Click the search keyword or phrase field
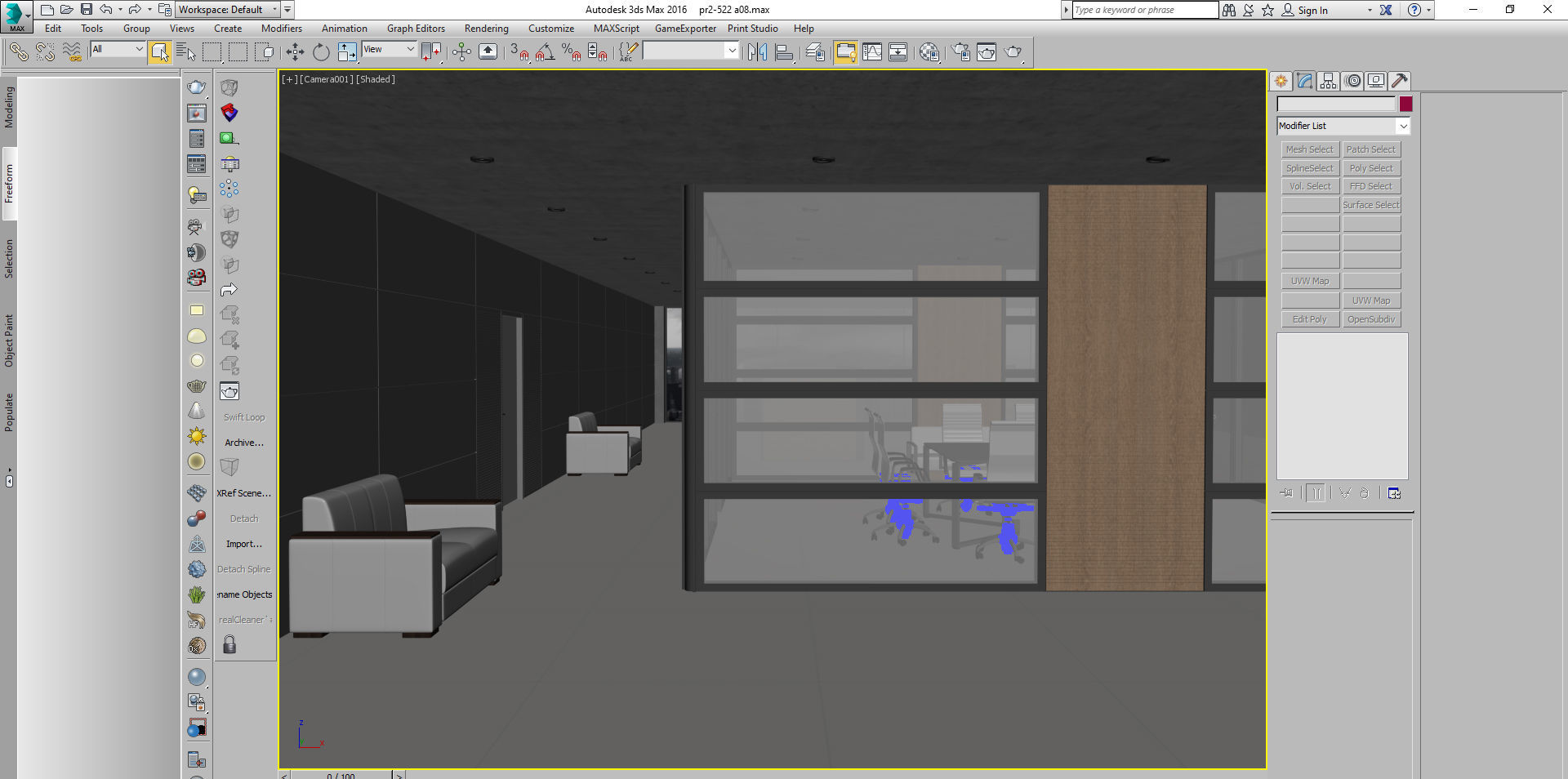 [1145, 10]
